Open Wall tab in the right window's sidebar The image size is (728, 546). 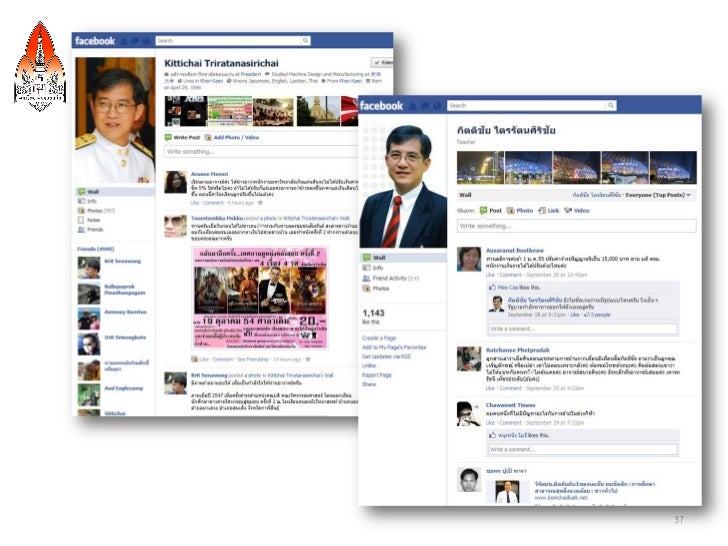coord(403,257)
